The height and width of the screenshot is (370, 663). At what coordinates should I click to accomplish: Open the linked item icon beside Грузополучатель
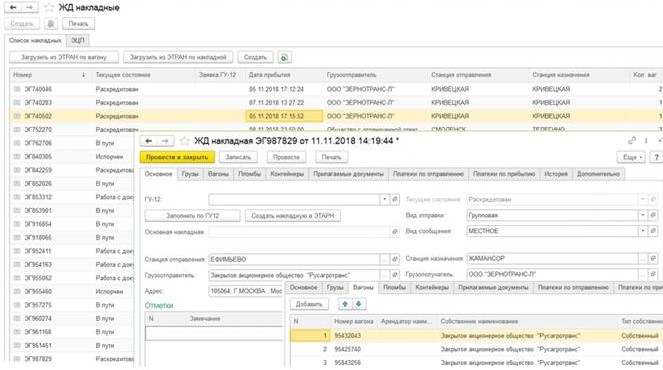pyautogui.click(x=653, y=274)
